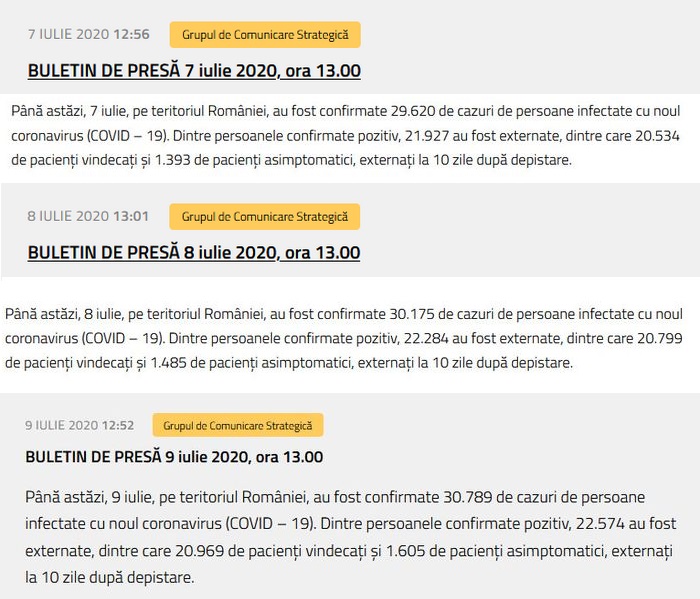Click the 20.969 recovered patients number
700x599 pixels.
click(x=199, y=551)
